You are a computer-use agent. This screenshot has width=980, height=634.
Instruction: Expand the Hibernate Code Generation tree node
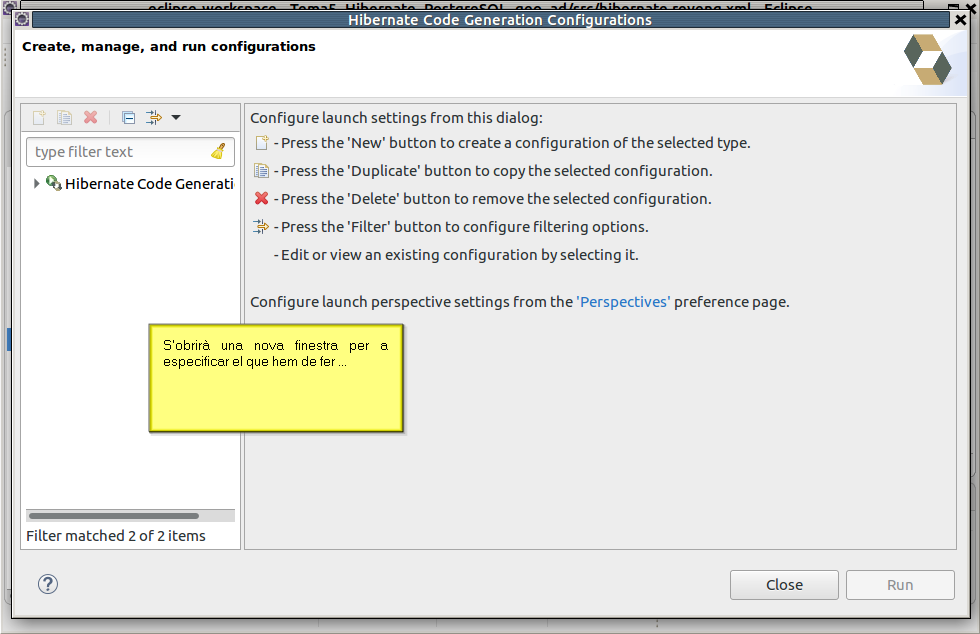click(x=36, y=183)
